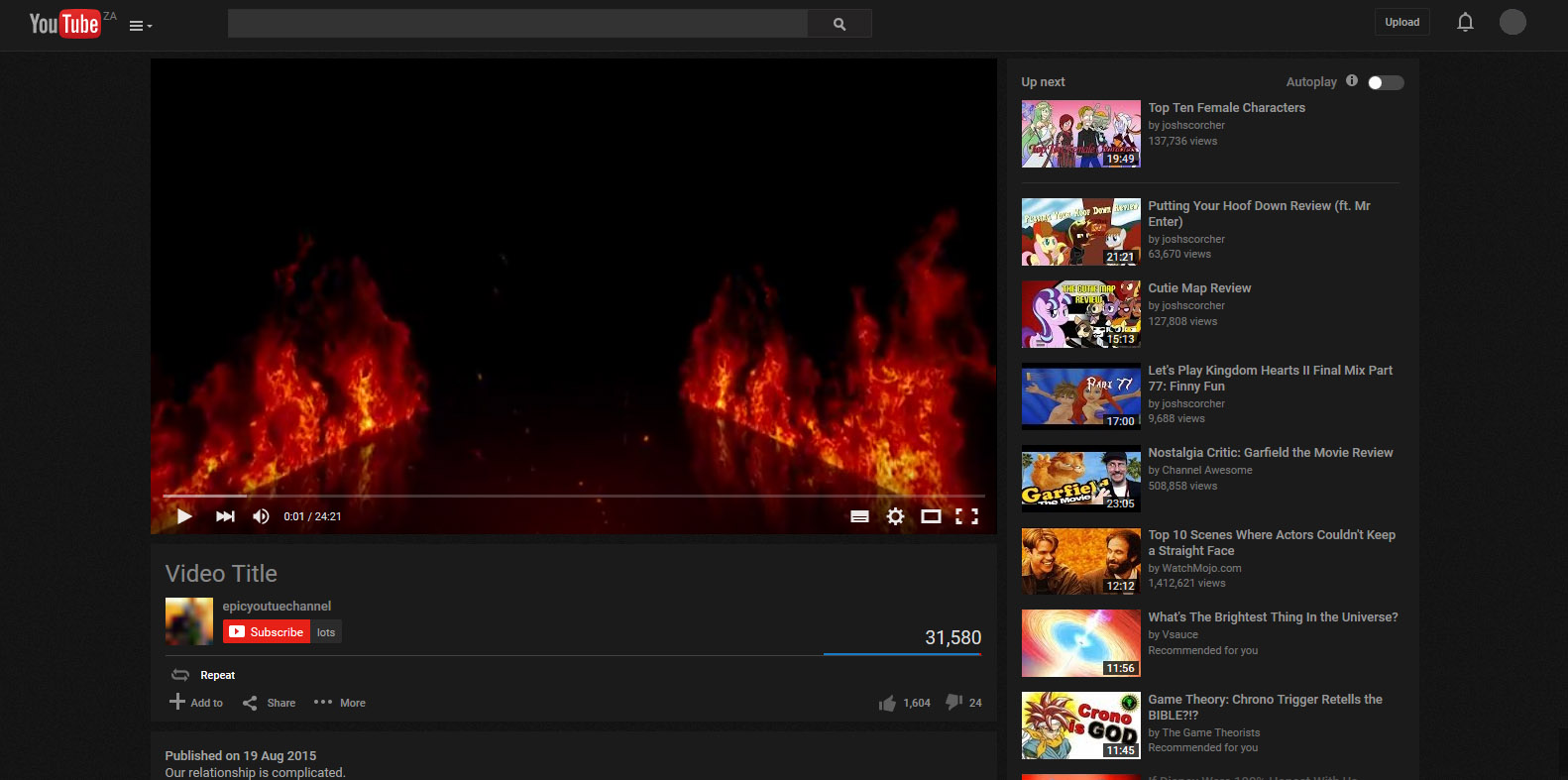Click the search magnifier button
1568x780 pixels.
840,24
